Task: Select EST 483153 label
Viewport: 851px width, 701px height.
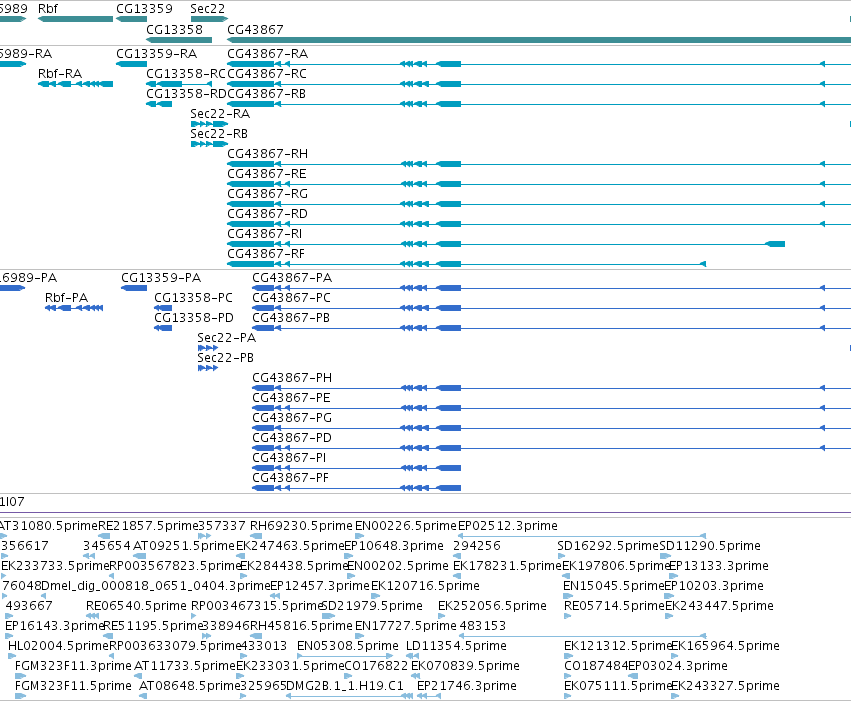Action: [x=483, y=626]
